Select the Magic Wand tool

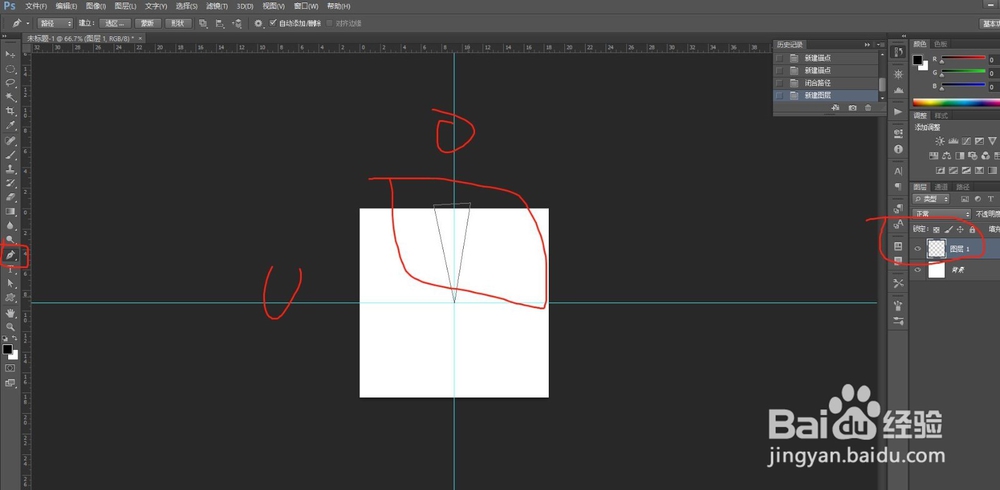pyautogui.click(x=10, y=97)
